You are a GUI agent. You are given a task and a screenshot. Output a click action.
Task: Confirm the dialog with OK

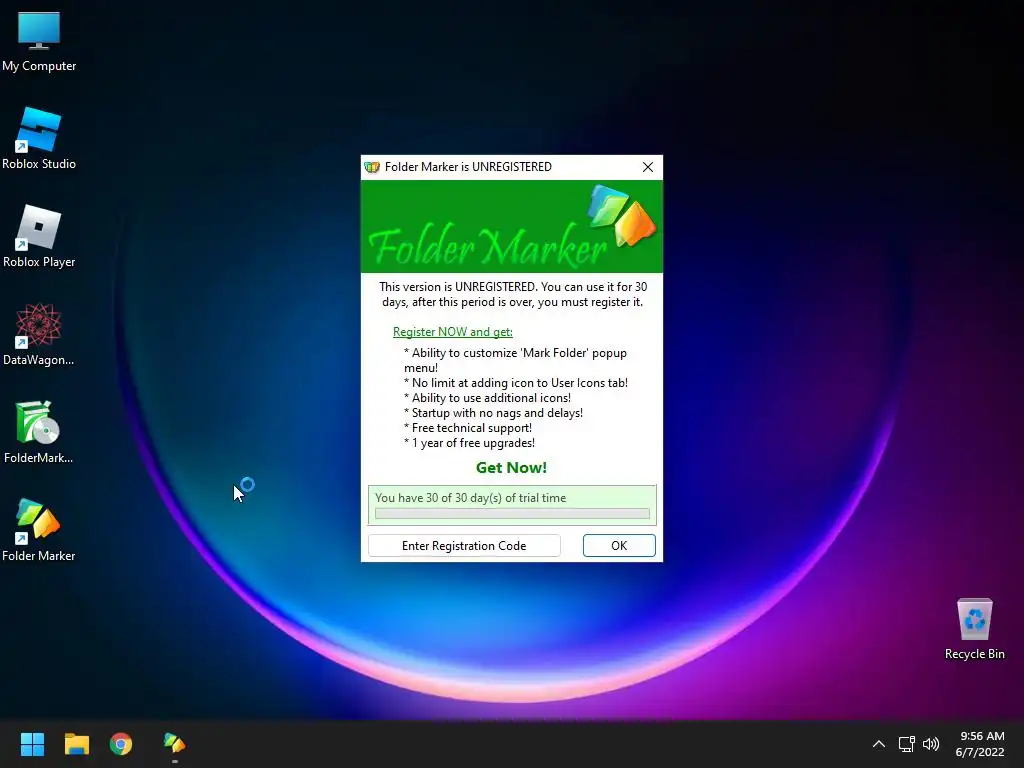tap(619, 546)
